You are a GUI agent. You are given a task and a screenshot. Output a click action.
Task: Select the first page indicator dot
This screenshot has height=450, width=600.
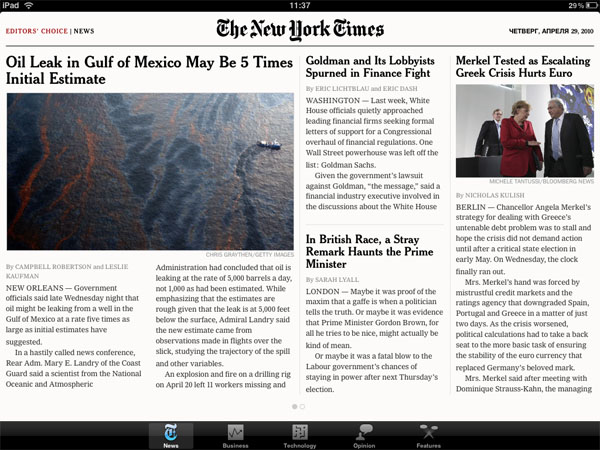click(295, 406)
